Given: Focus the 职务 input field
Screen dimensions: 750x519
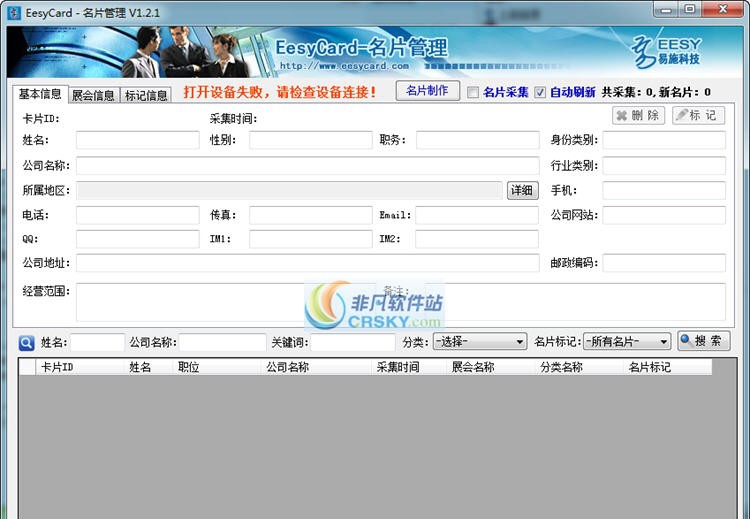Looking at the screenshot, I should 478,140.
